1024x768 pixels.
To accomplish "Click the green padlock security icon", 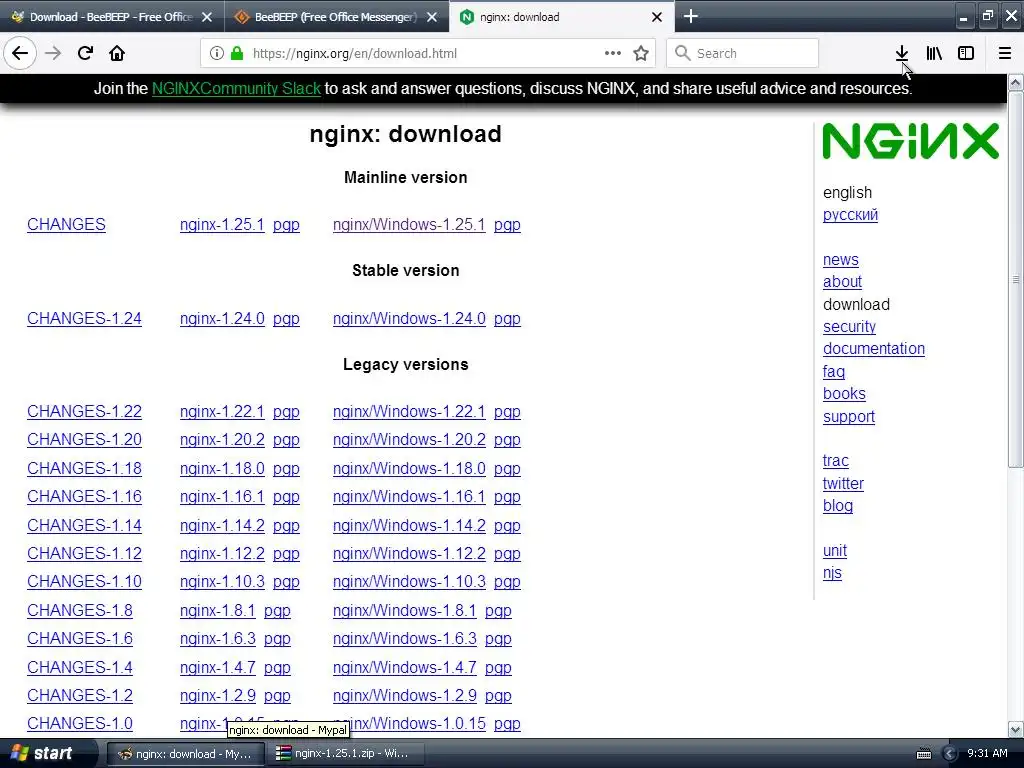I will tap(236, 54).
